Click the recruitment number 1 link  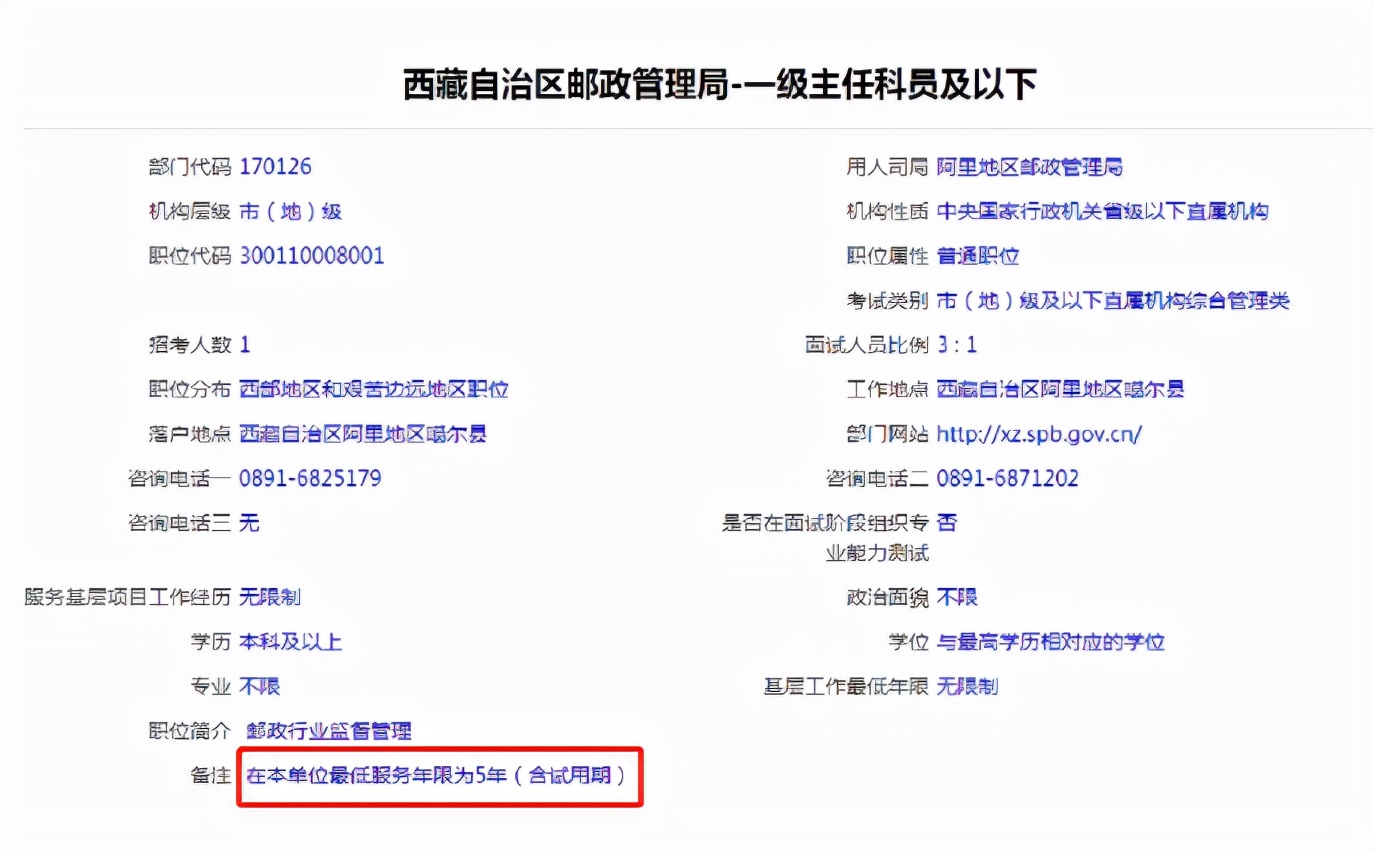[244, 344]
